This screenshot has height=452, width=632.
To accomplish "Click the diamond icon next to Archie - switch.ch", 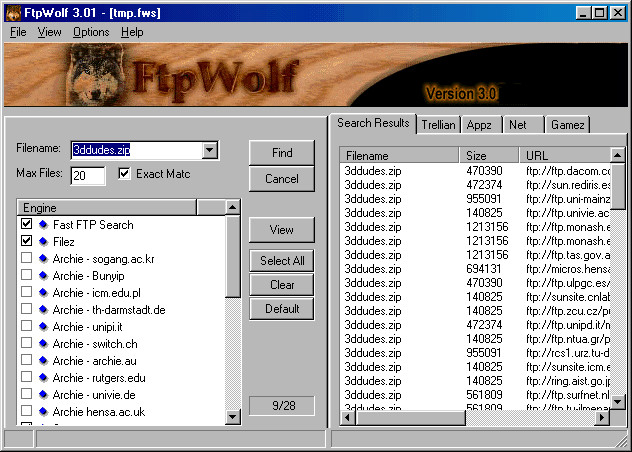I will pyautogui.click(x=43, y=344).
